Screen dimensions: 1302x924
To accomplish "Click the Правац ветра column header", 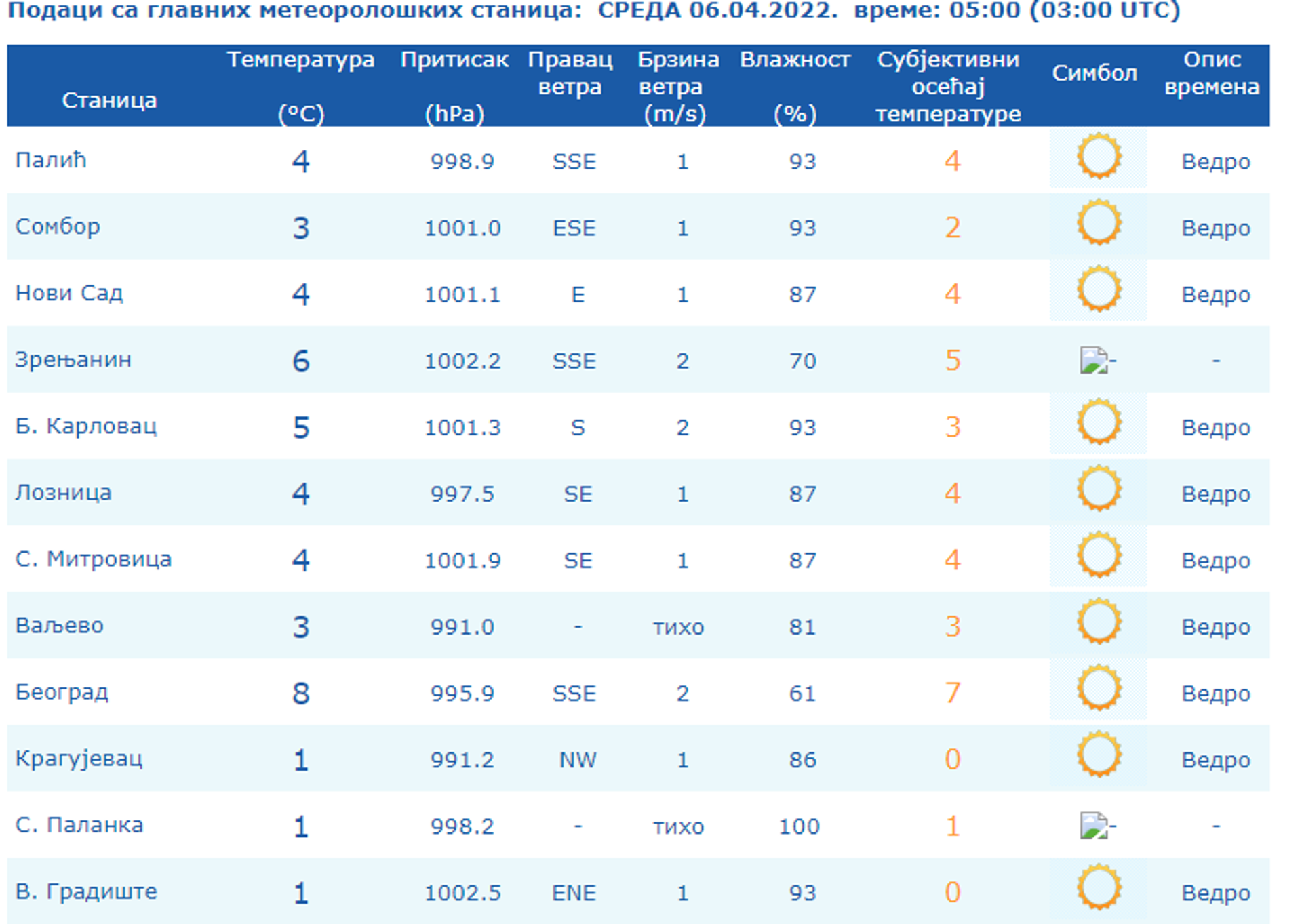I will pos(570,73).
